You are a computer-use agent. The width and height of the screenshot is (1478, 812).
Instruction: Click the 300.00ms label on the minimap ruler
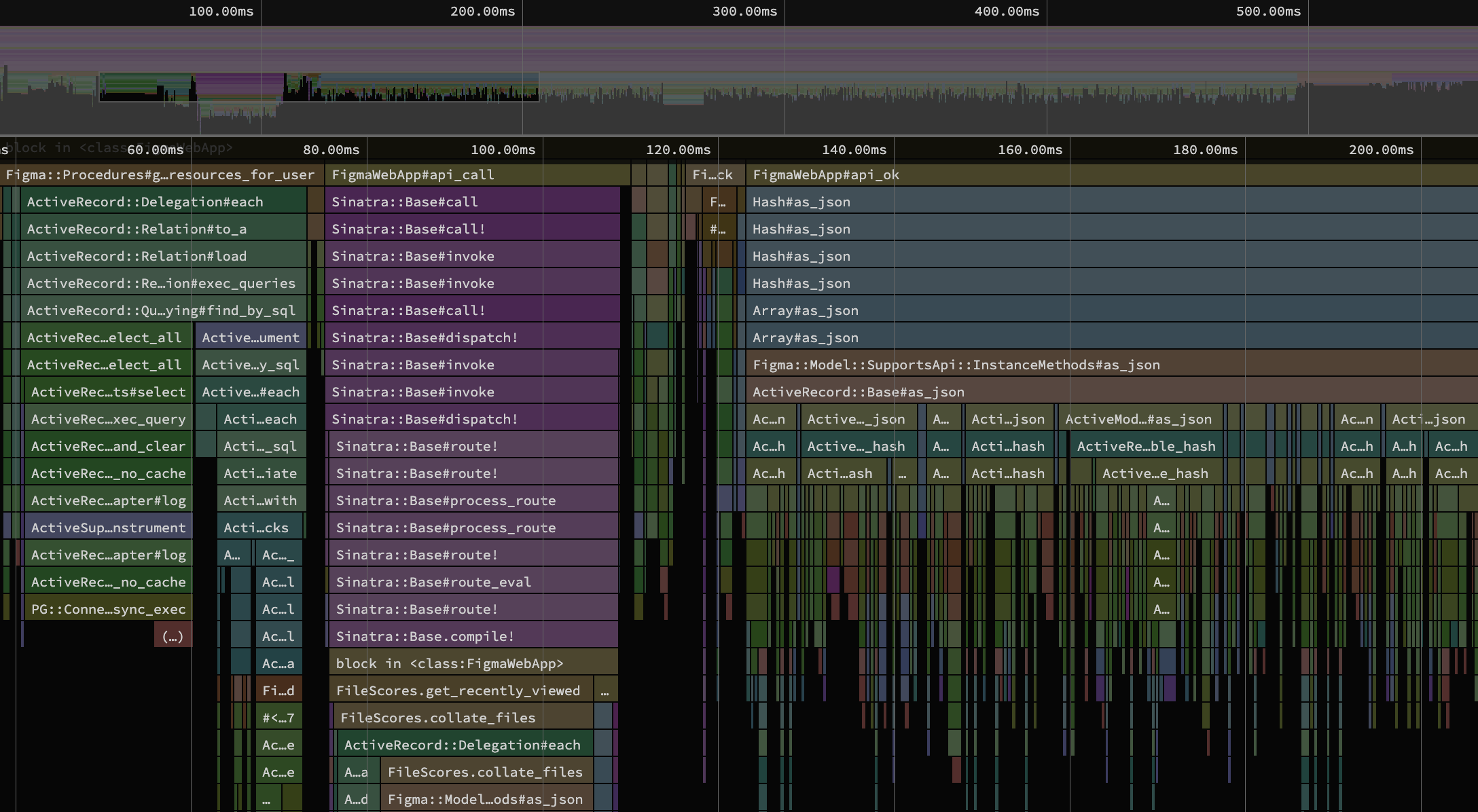tap(745, 12)
